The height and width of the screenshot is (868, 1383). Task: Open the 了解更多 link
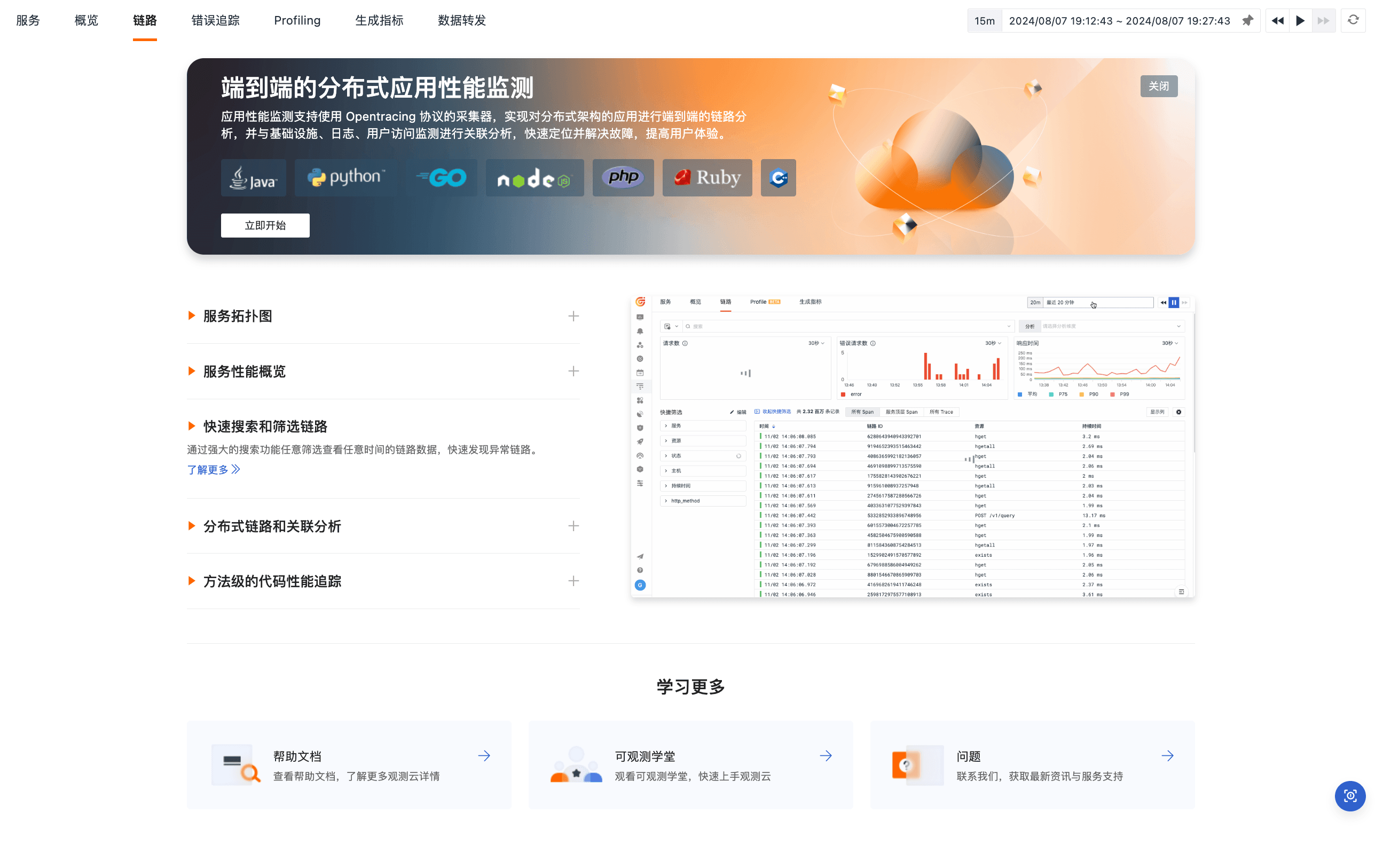pyautogui.click(x=214, y=470)
